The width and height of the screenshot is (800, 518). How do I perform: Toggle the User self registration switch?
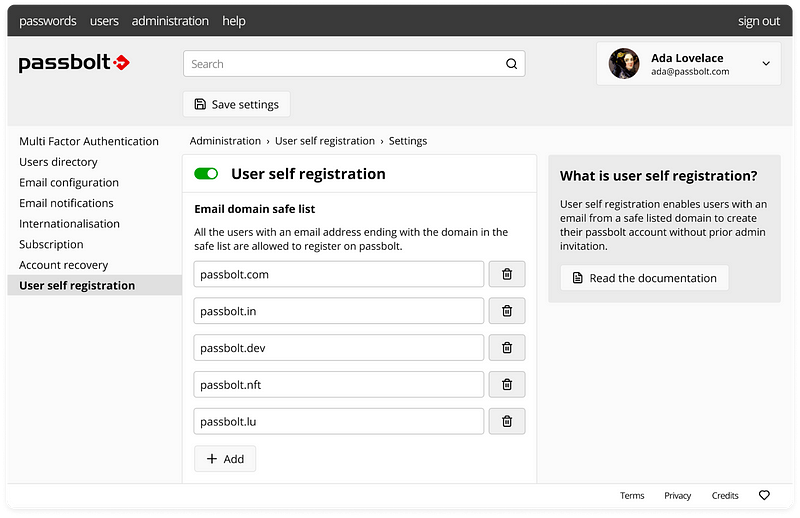(206, 174)
